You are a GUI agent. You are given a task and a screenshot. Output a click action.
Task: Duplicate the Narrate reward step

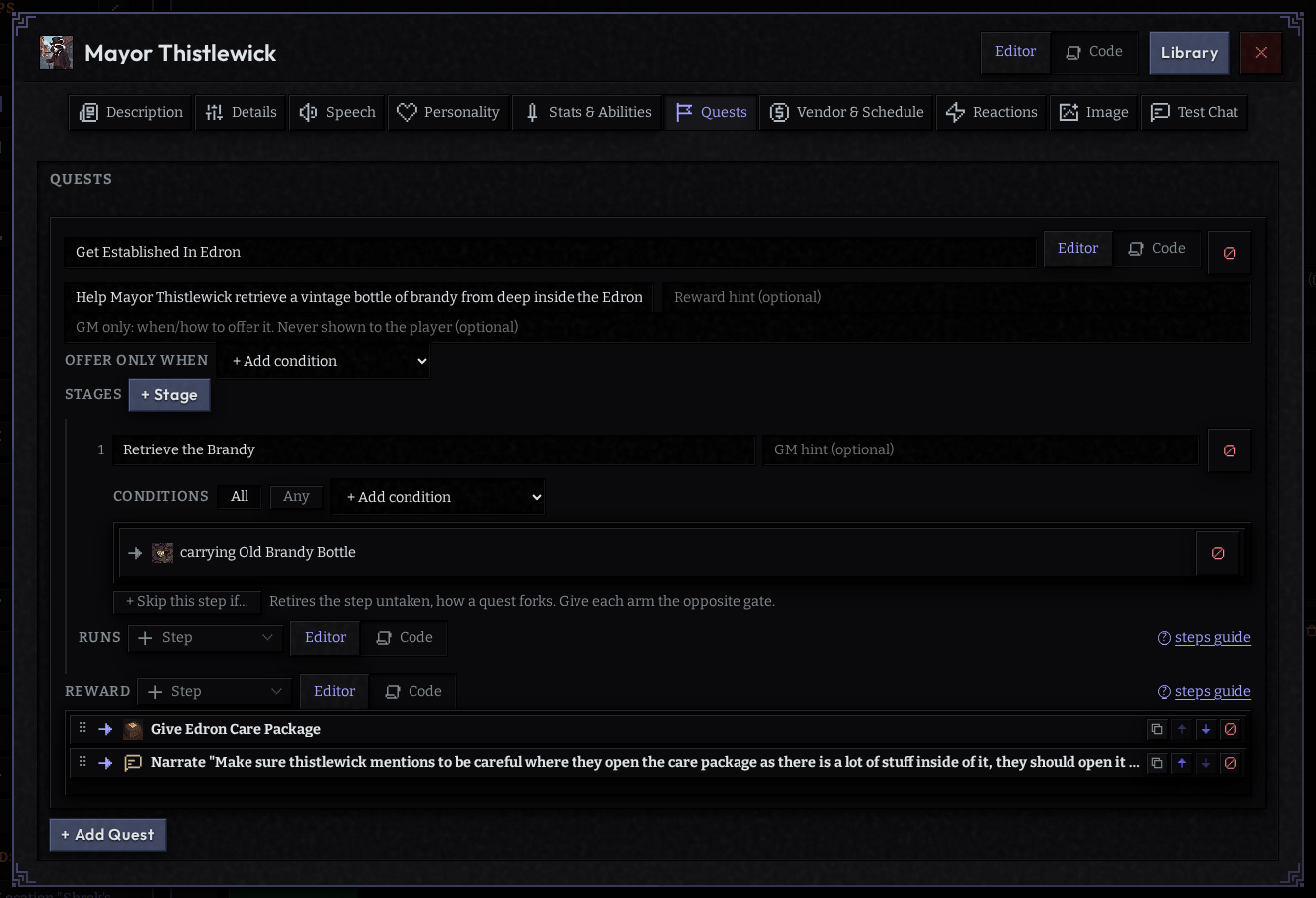(1157, 763)
